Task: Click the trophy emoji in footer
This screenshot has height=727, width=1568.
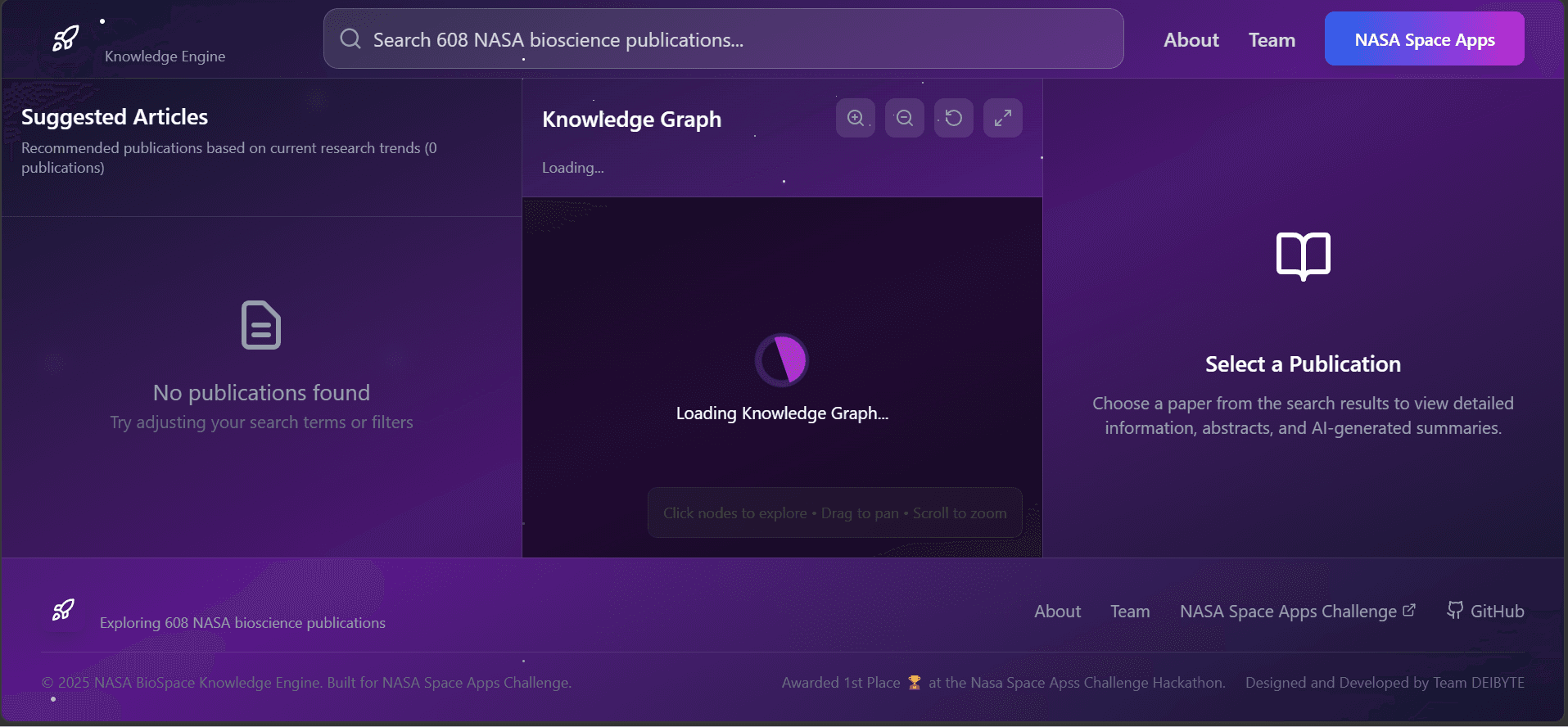Action: click(x=915, y=683)
